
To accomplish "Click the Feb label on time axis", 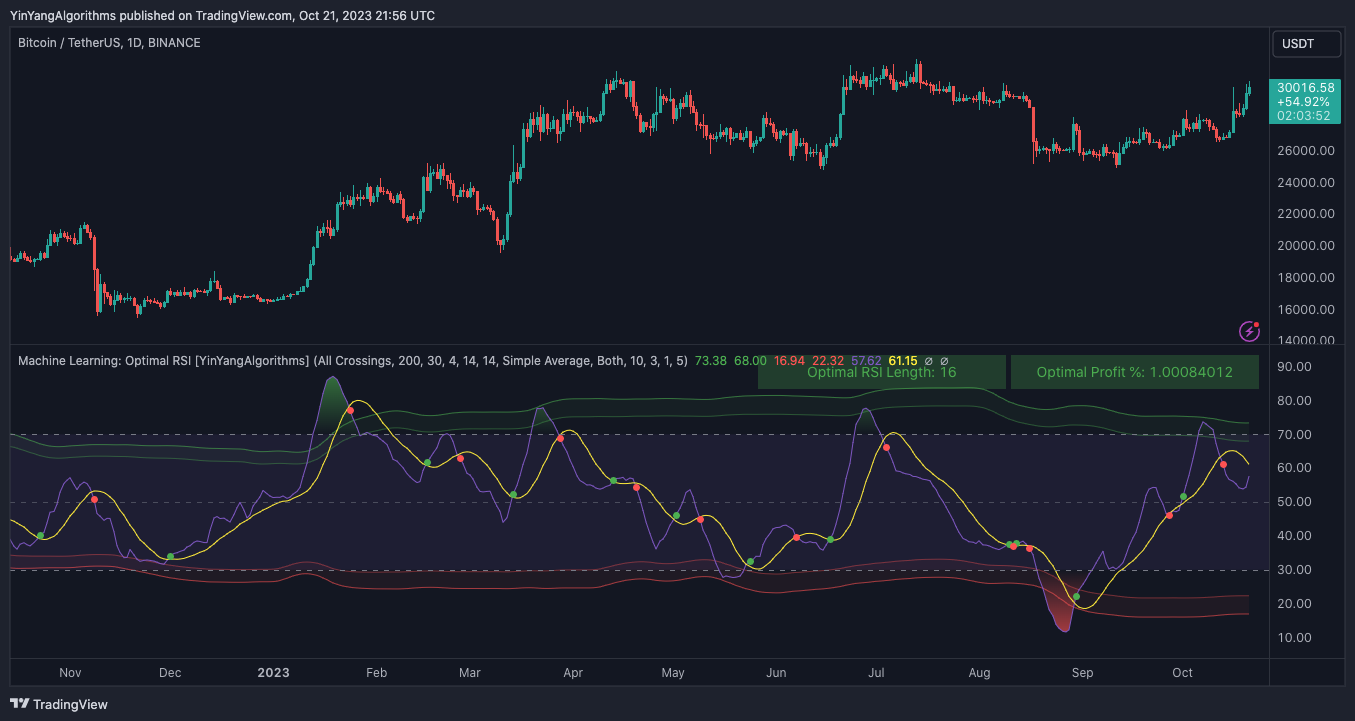I will (x=376, y=673).
